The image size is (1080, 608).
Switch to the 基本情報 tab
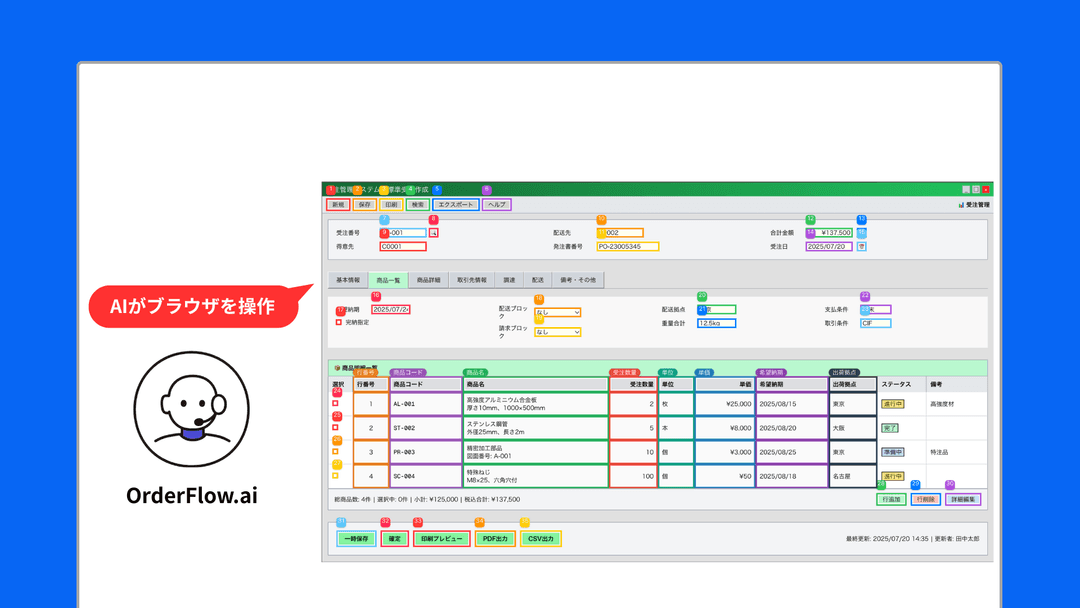pos(348,280)
